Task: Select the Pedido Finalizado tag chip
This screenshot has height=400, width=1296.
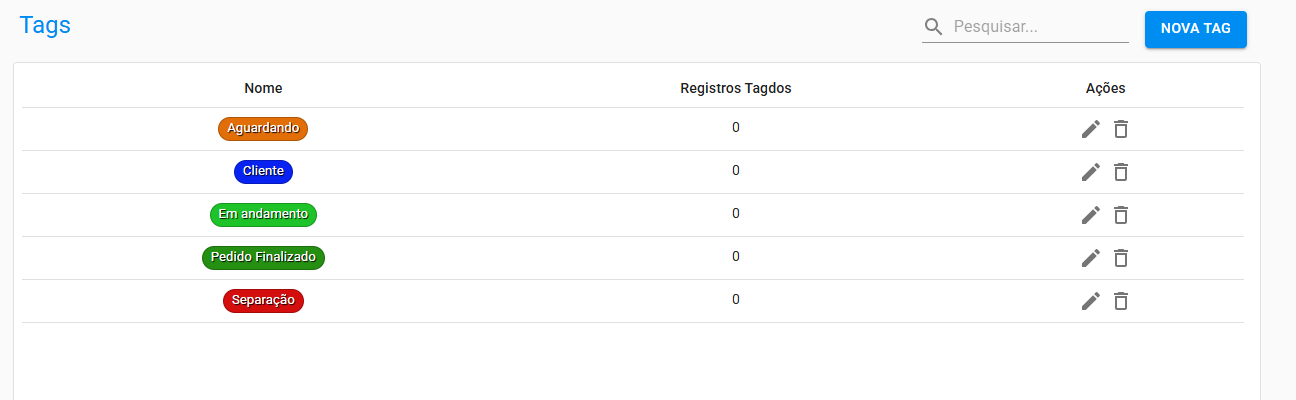Action: [x=263, y=257]
